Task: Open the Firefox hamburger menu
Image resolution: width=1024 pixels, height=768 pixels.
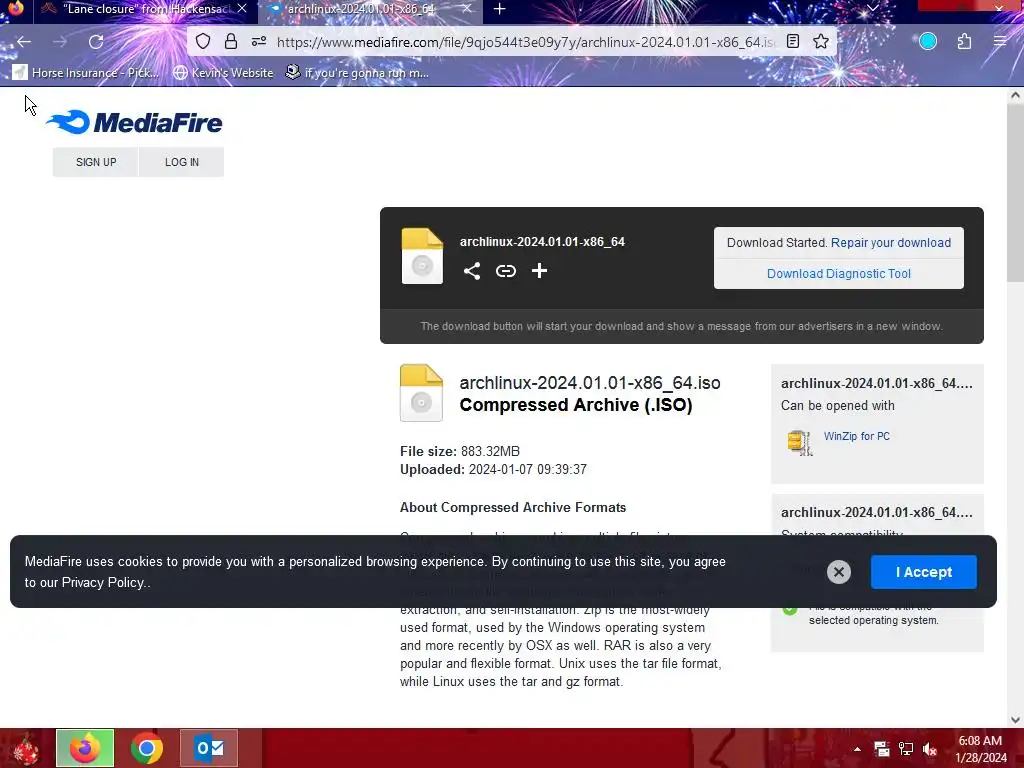Action: point(1000,42)
